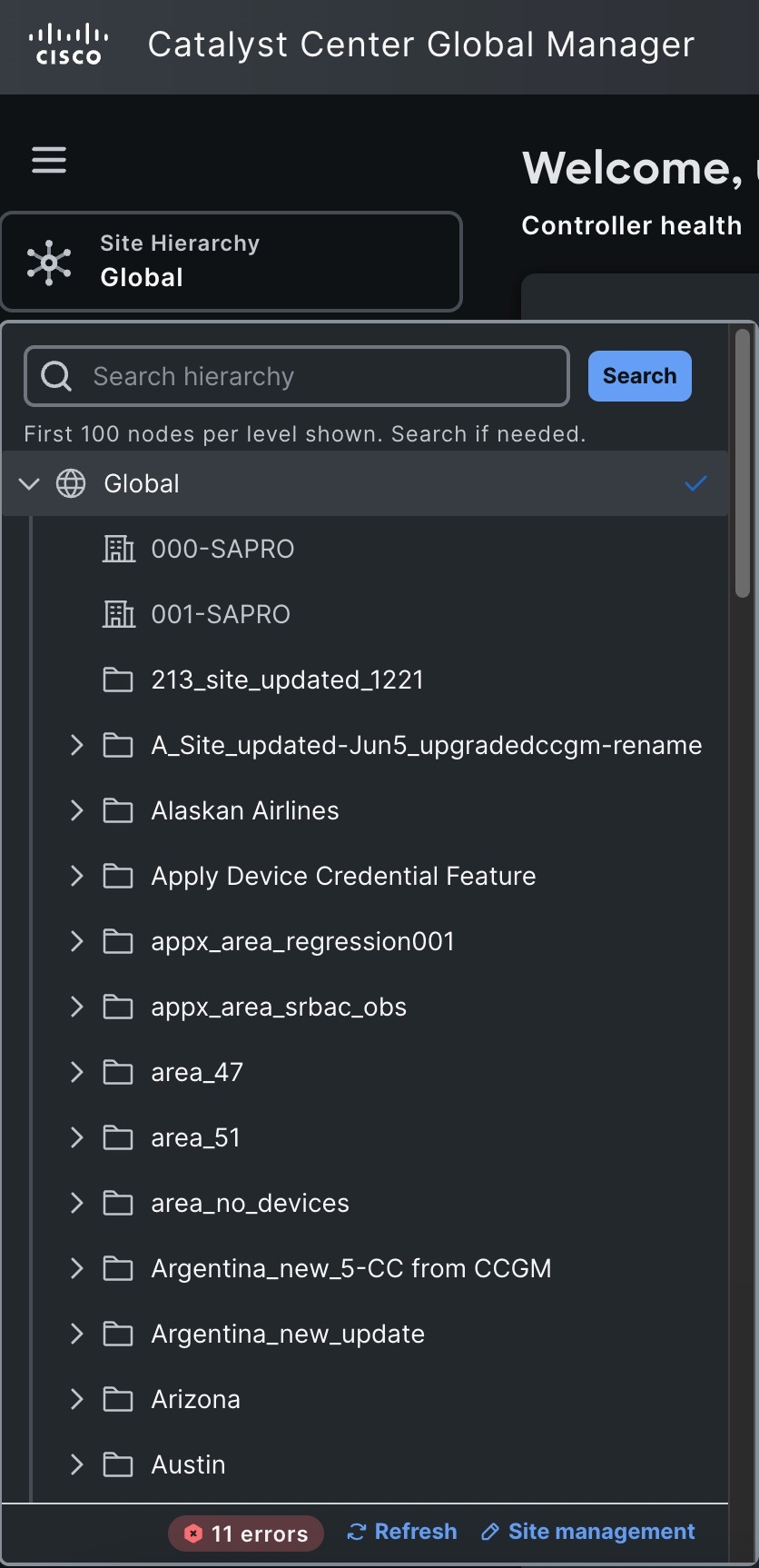Click the building icon for 000-SAPRO

(118, 549)
